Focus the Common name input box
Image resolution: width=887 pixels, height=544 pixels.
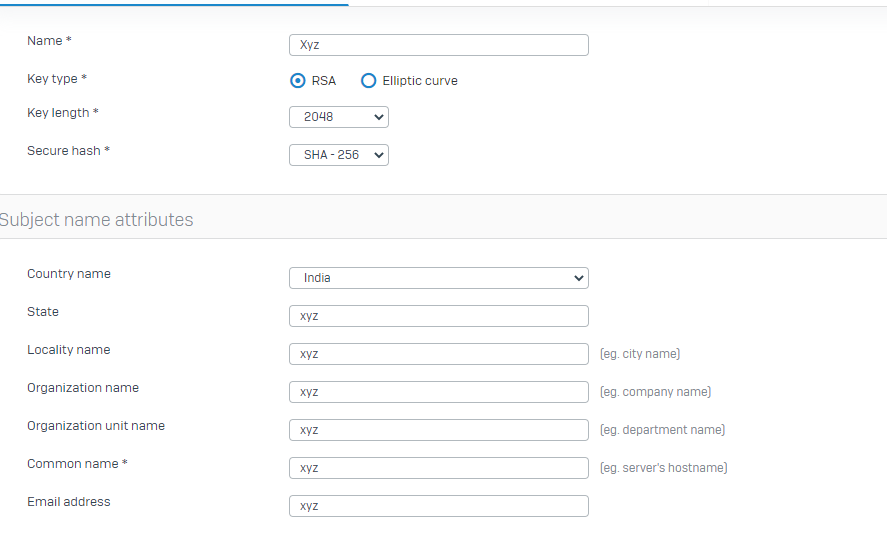click(438, 468)
